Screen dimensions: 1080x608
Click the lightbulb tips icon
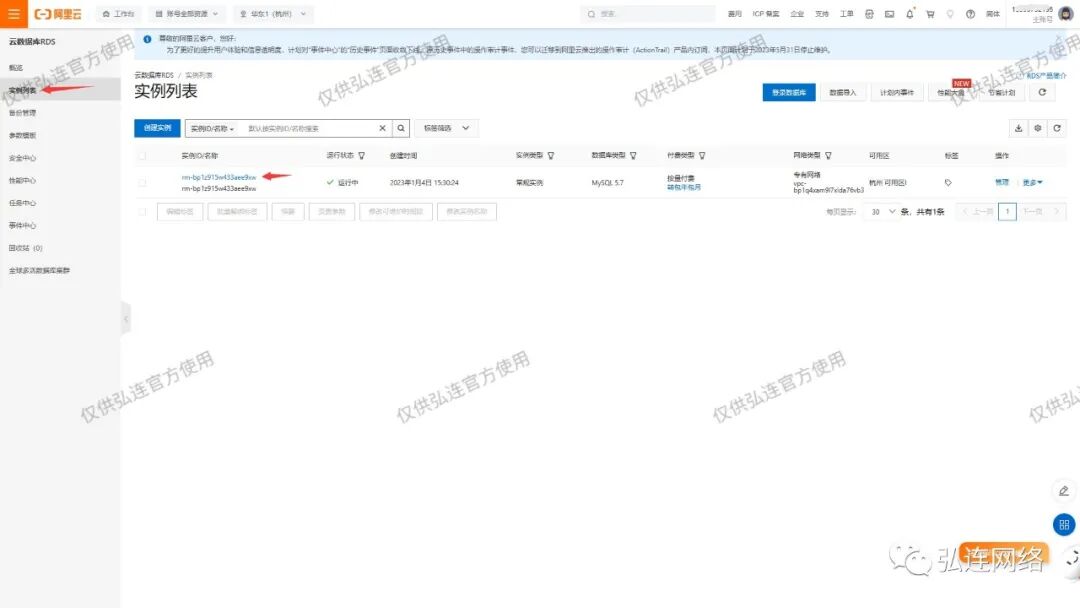950,14
